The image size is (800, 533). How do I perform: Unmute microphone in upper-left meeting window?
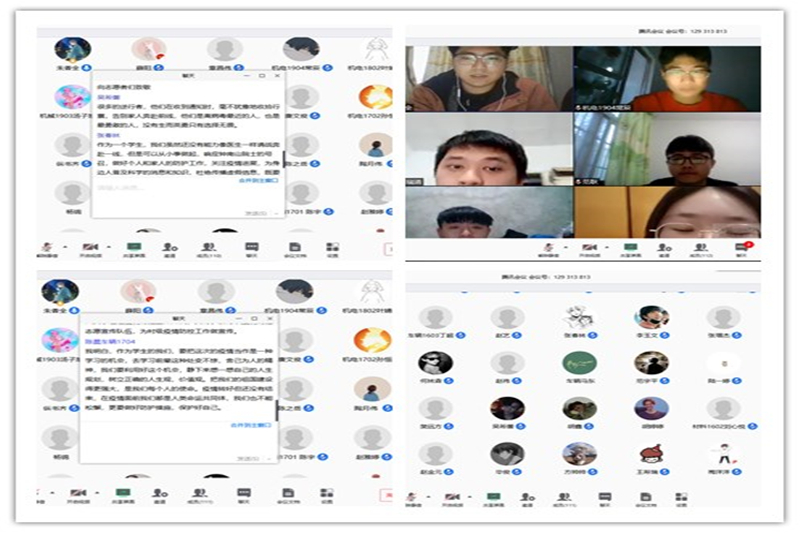47,248
